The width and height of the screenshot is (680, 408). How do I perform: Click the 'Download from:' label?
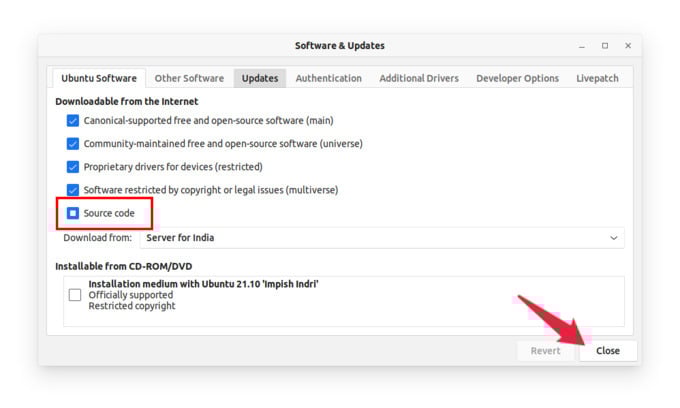[98, 238]
